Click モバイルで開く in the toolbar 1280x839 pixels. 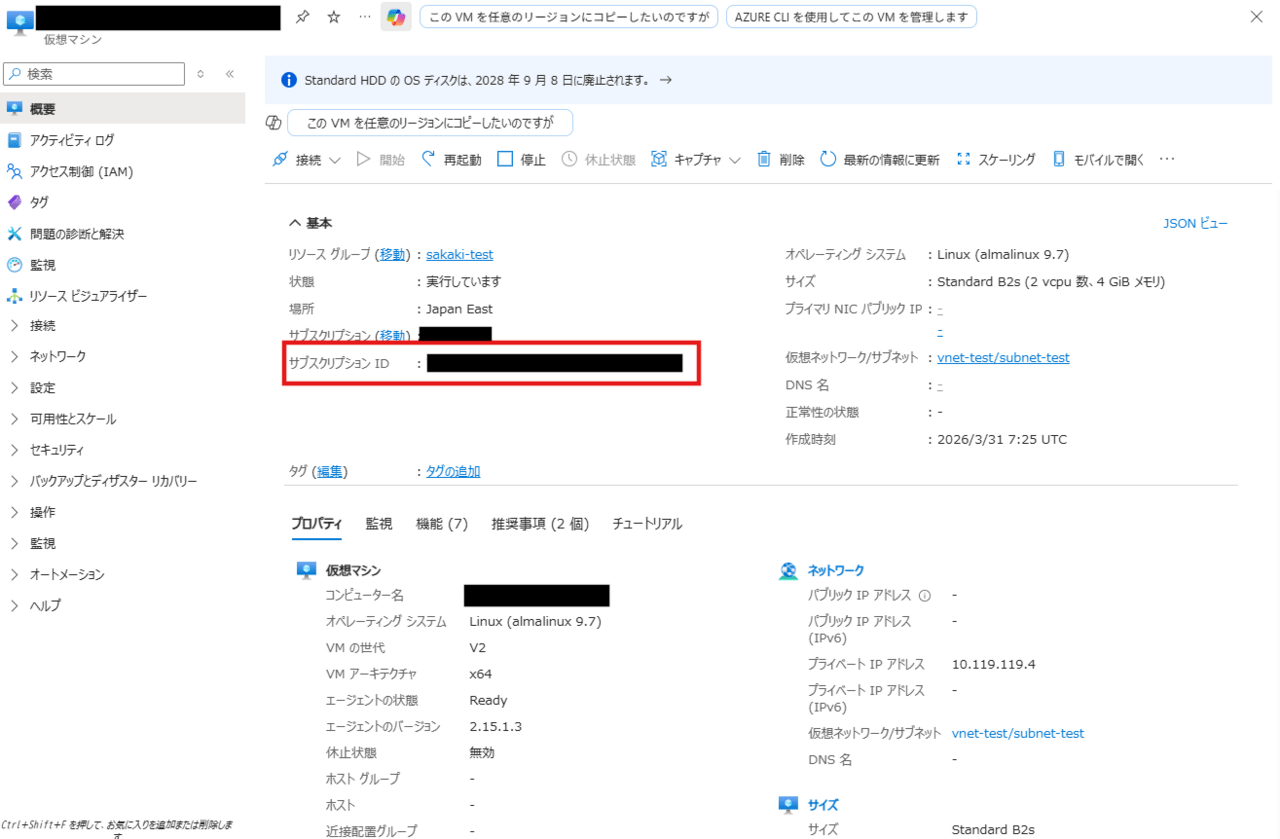click(1098, 160)
